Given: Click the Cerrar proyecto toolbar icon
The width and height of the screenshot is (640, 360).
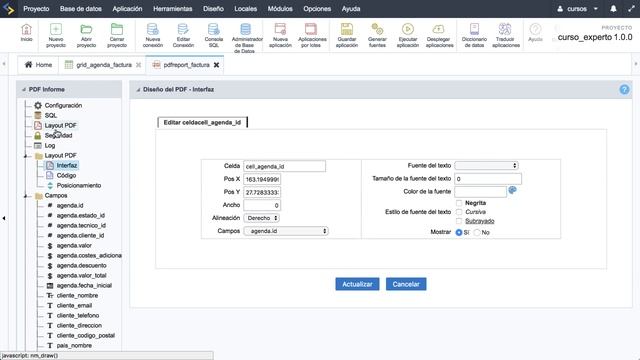Looking at the screenshot, I should pyautogui.click(x=117, y=35).
